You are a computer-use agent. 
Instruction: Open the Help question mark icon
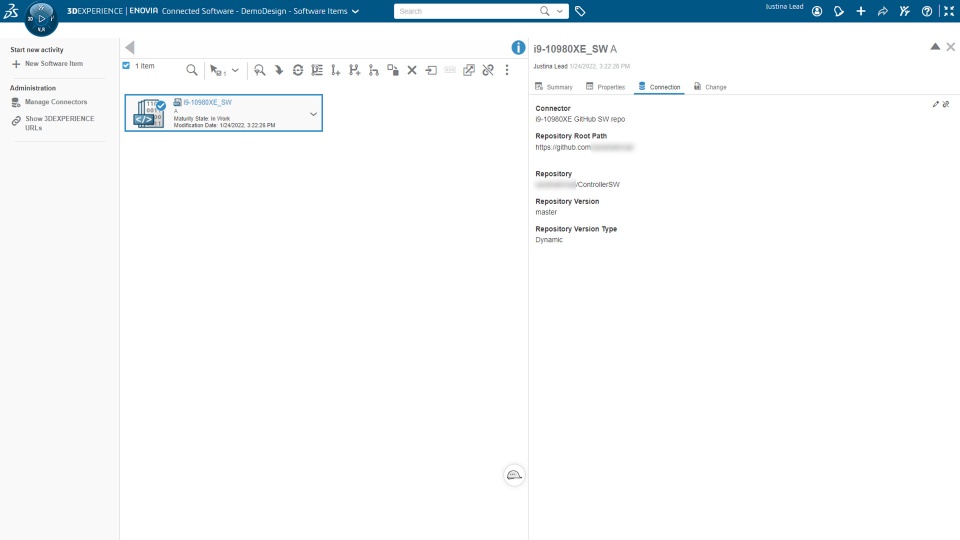point(927,11)
